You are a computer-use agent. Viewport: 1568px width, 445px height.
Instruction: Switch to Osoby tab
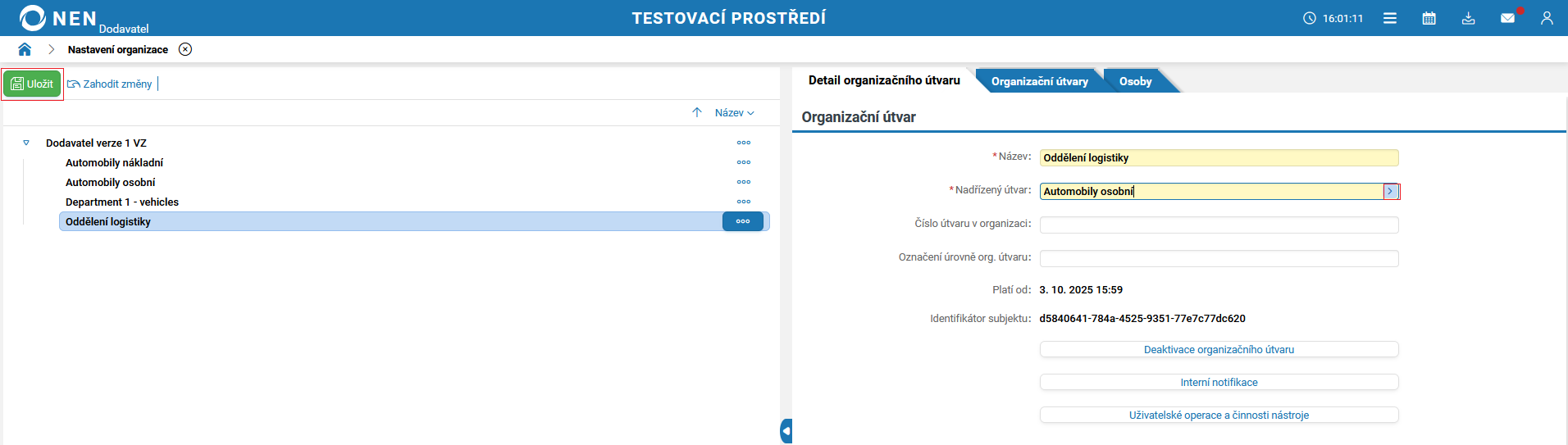(x=1135, y=81)
